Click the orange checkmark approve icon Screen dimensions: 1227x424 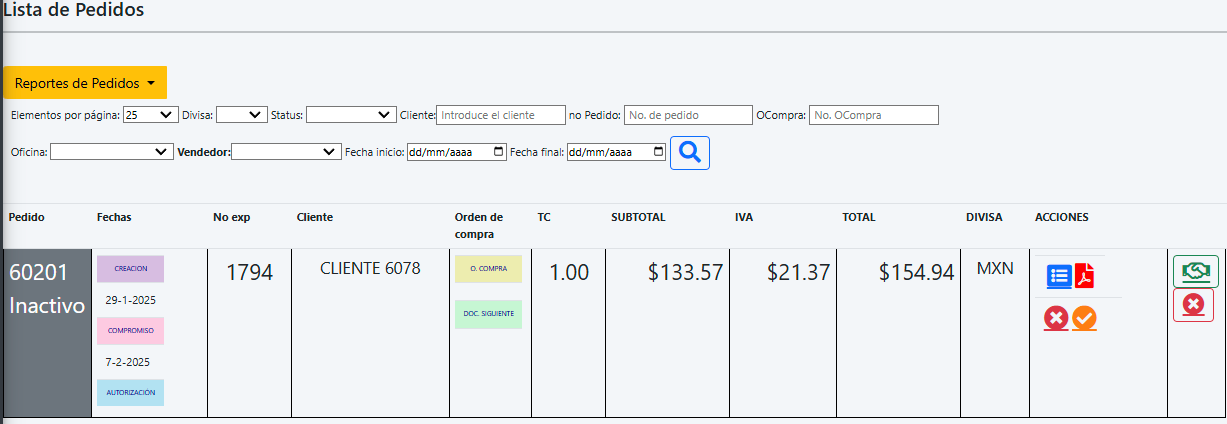[x=1084, y=319]
